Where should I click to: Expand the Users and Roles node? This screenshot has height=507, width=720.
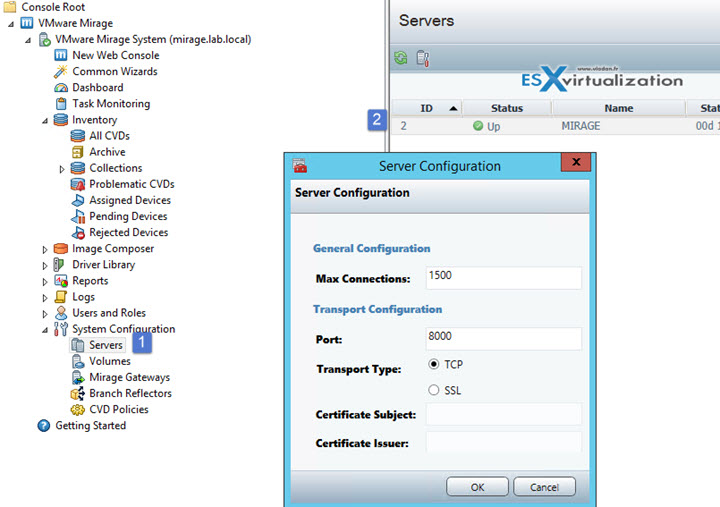pos(45,314)
